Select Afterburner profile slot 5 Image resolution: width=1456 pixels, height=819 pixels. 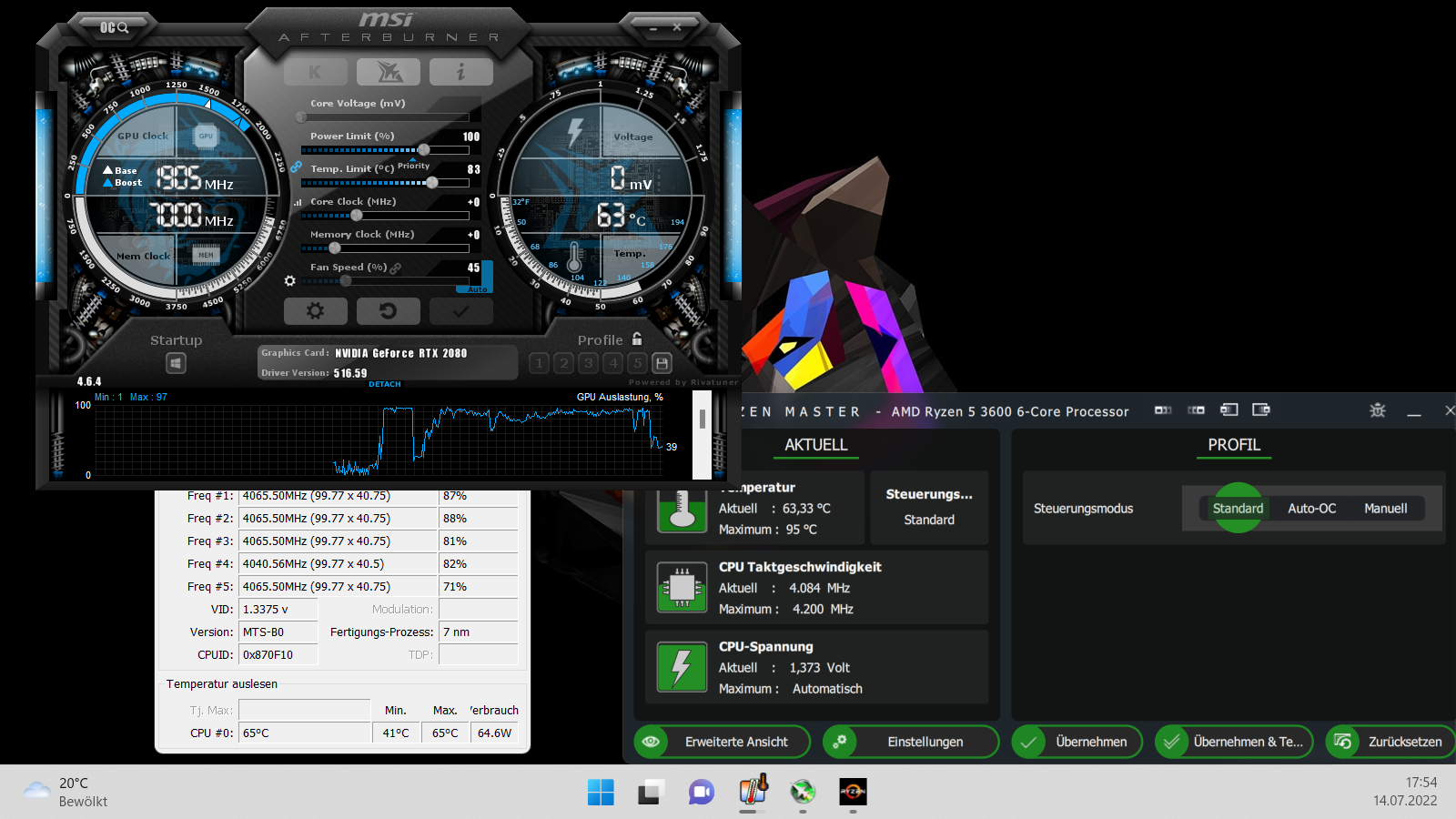638,364
